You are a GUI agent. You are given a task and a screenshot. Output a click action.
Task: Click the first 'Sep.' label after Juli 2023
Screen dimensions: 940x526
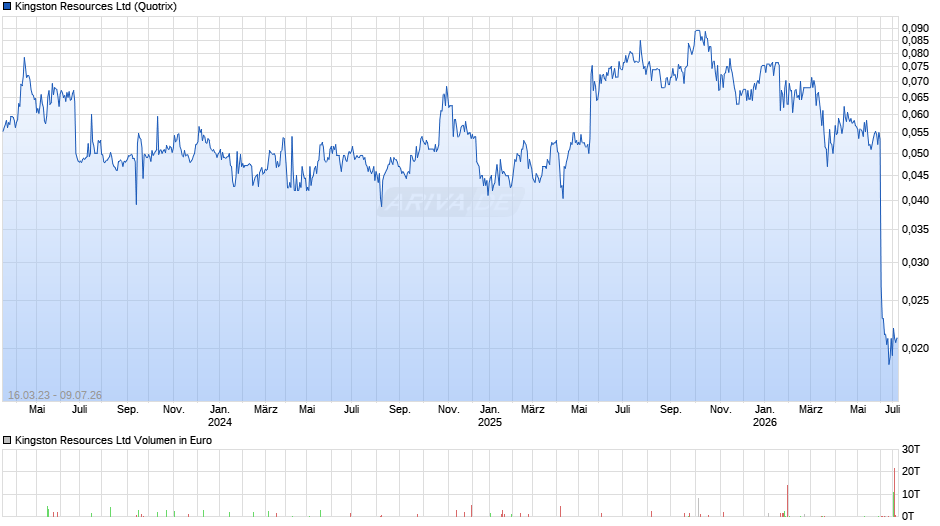click(x=128, y=410)
